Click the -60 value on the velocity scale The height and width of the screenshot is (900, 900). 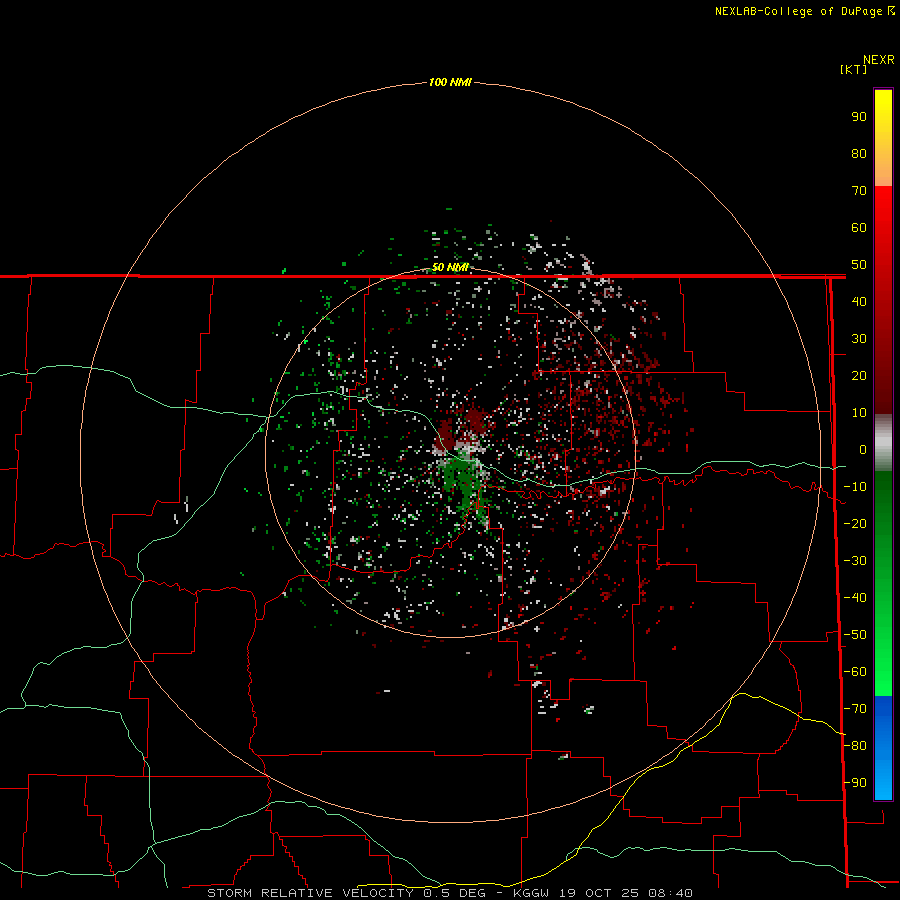855,672
